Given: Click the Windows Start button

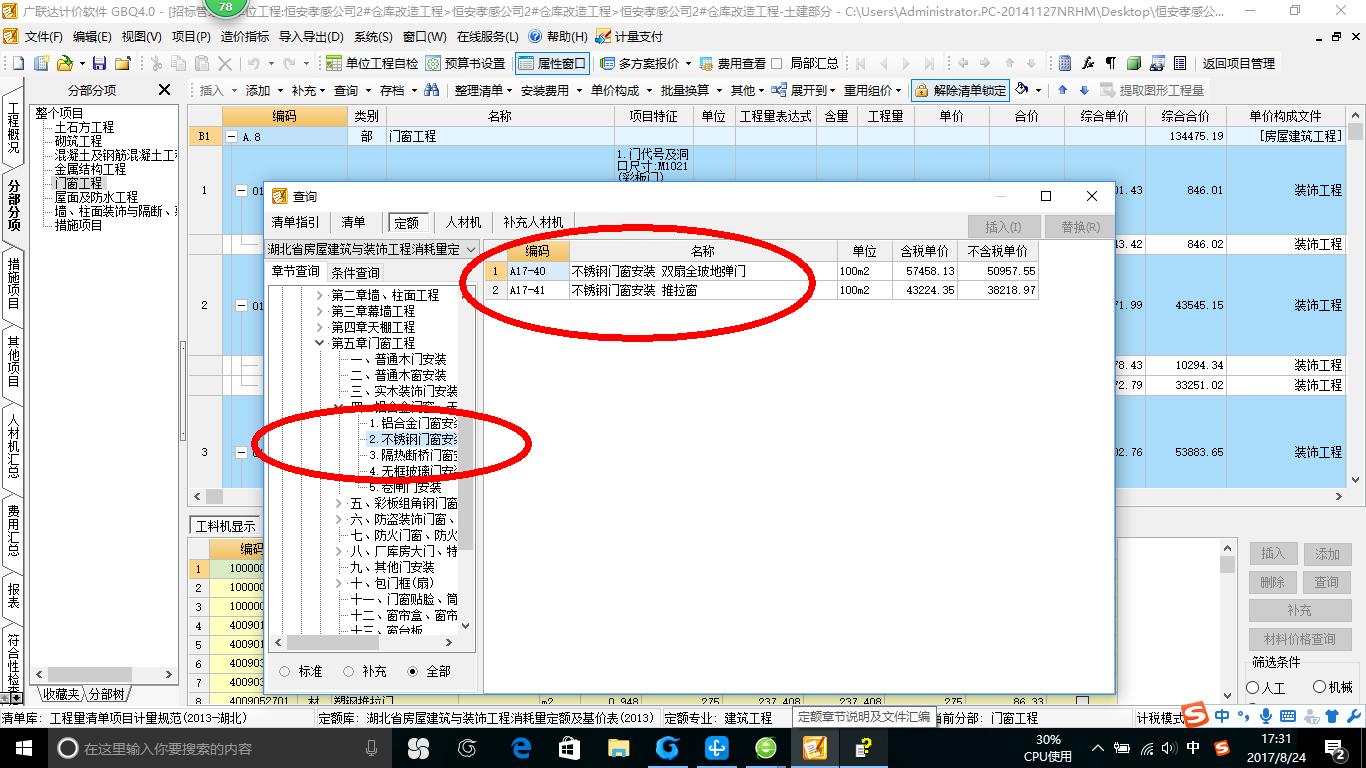Looking at the screenshot, I should pyautogui.click(x=23, y=748).
